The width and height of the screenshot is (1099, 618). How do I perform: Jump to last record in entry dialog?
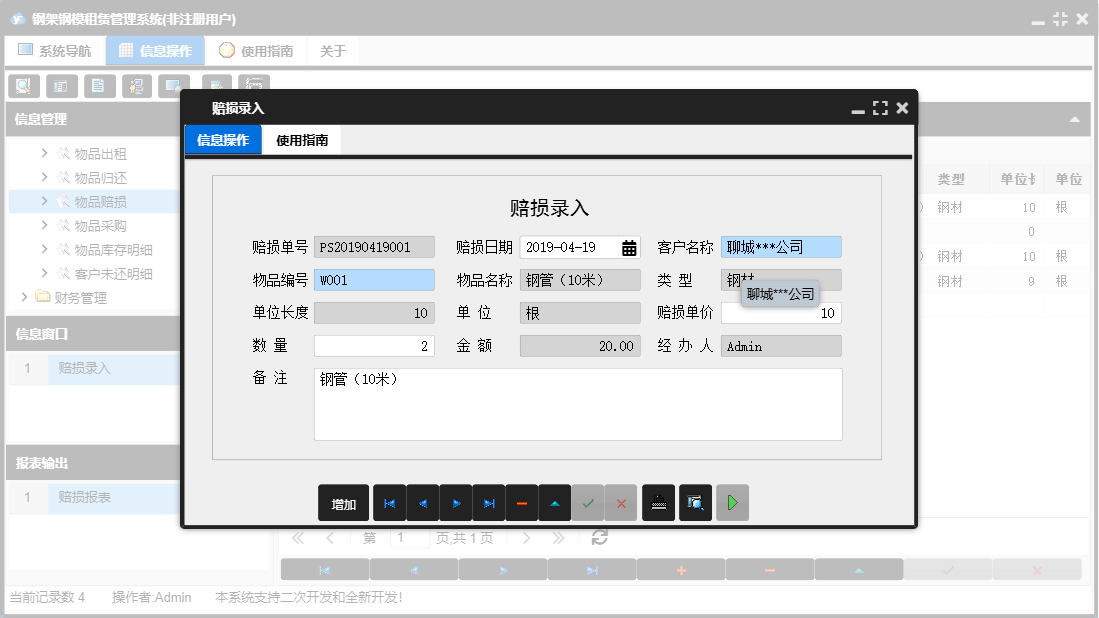489,503
